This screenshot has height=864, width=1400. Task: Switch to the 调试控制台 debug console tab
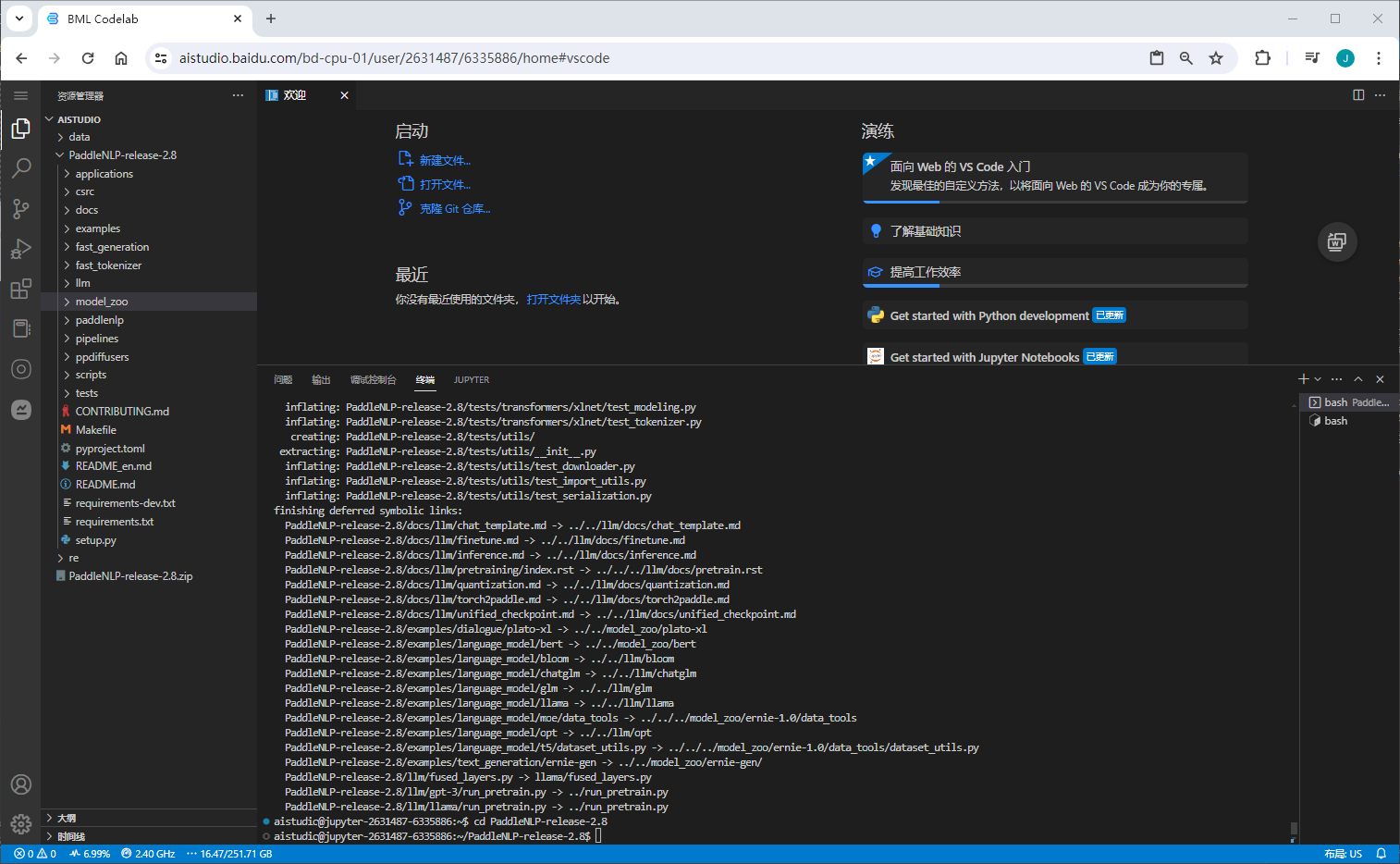pyautogui.click(x=373, y=380)
